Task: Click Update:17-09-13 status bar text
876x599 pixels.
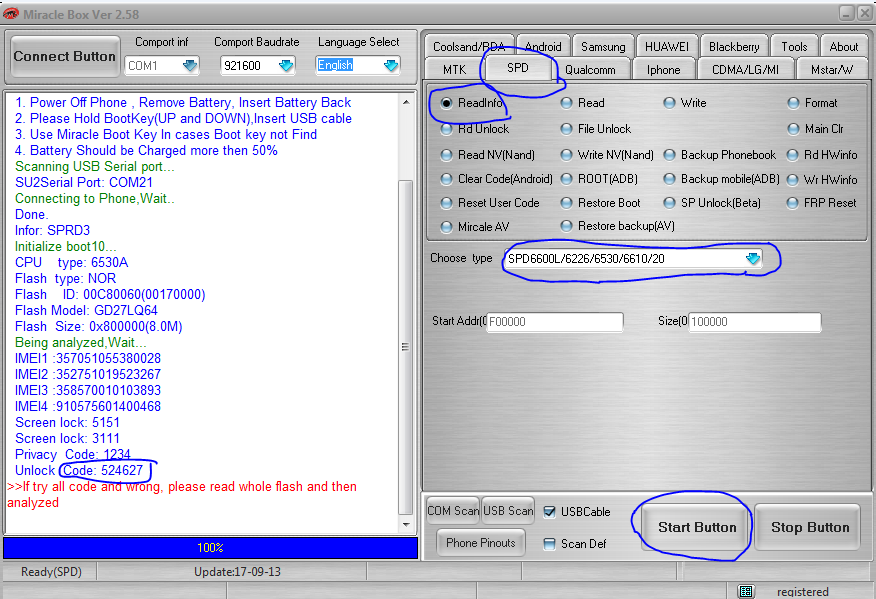Action: coord(237,572)
